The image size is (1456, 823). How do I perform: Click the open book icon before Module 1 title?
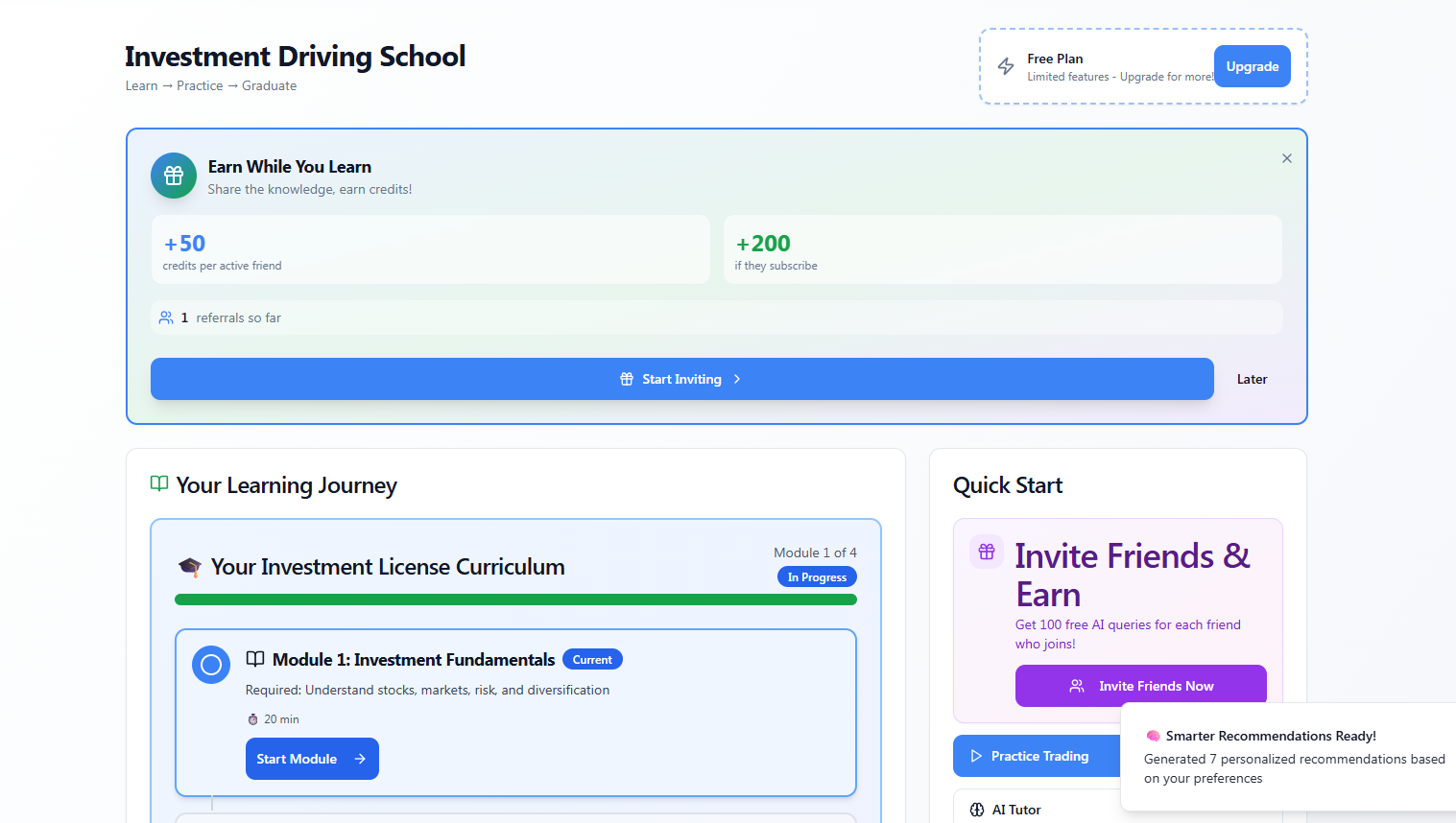pos(255,659)
